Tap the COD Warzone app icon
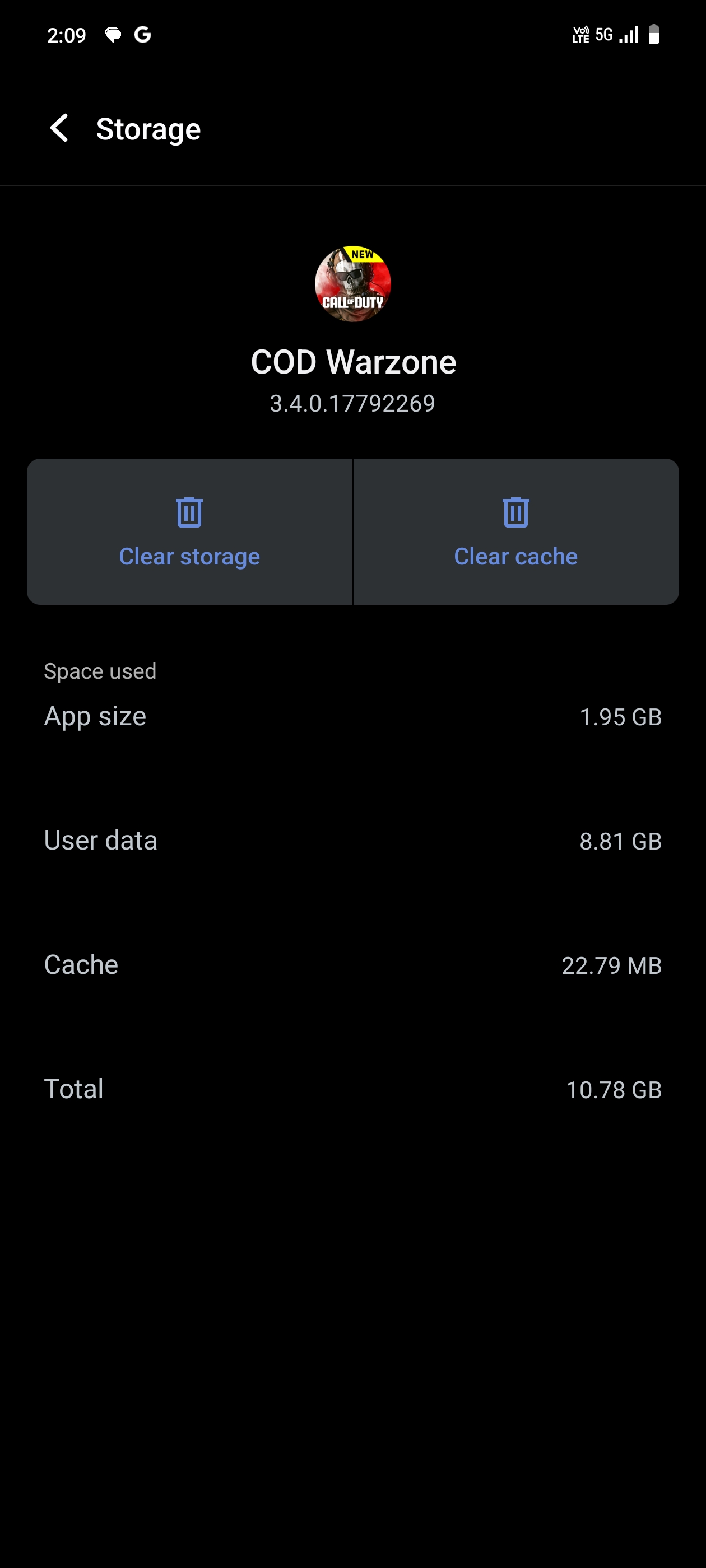The image size is (706, 1568). [x=352, y=284]
